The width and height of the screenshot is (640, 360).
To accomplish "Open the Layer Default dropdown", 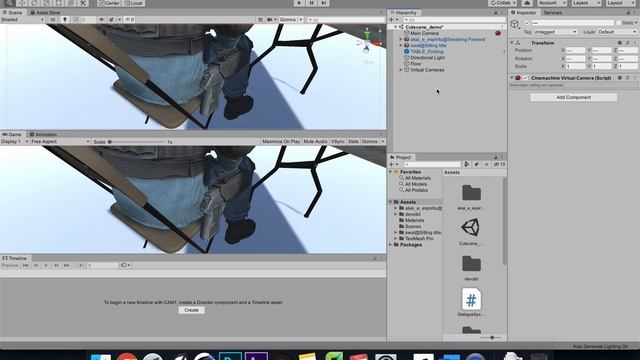I will pos(617,32).
